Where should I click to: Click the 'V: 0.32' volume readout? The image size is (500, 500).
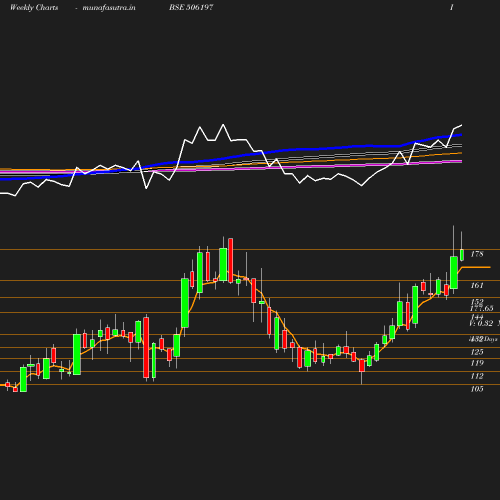(481, 323)
